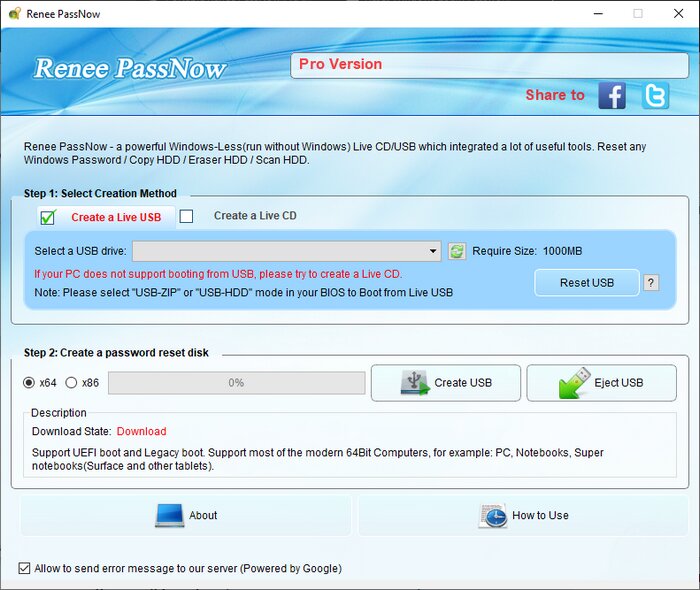Click the green Eject USB arrow icon
The width and height of the screenshot is (700, 590).
click(x=574, y=383)
